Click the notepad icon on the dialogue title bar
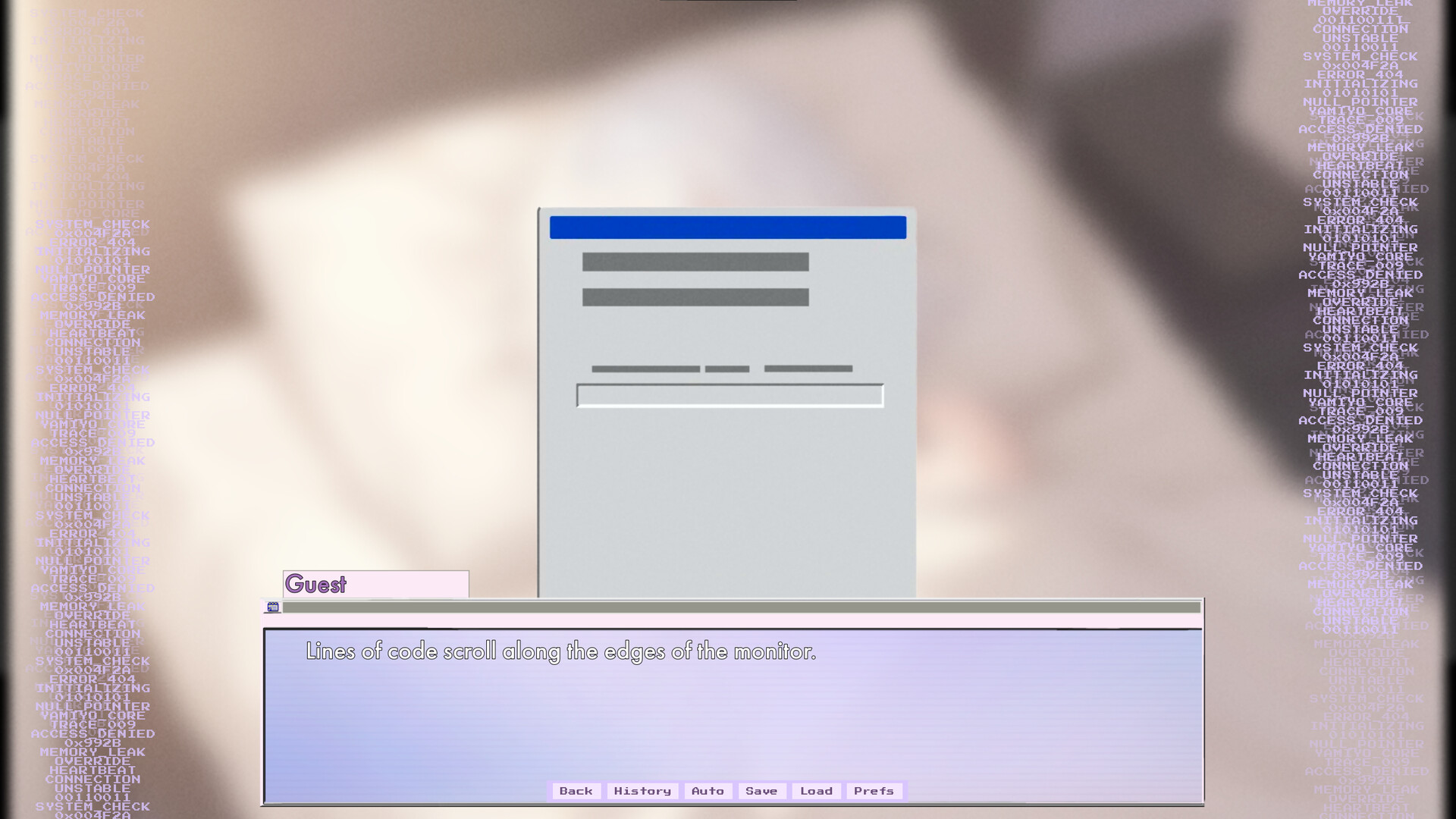 point(271,607)
